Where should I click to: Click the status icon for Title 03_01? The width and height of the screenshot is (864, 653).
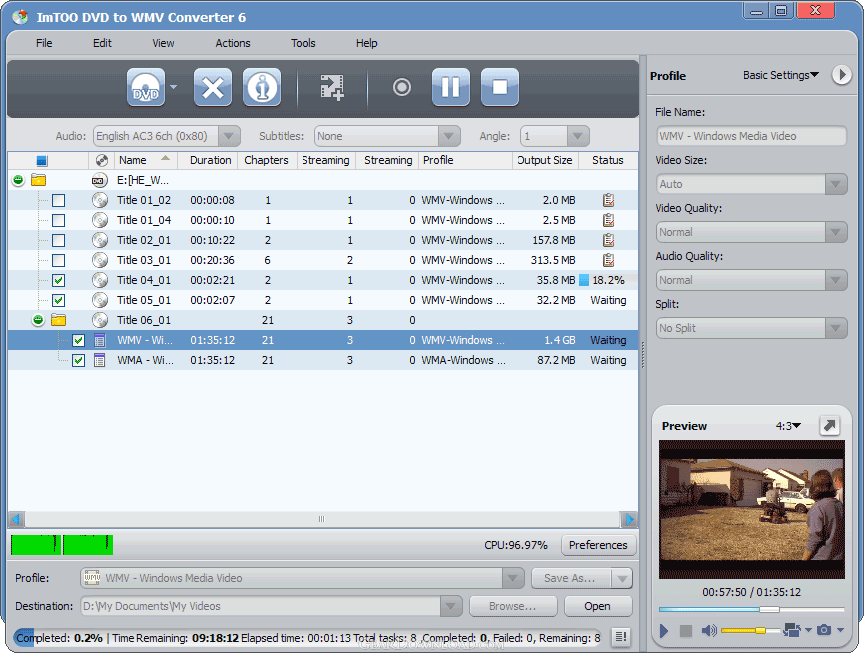[608, 260]
